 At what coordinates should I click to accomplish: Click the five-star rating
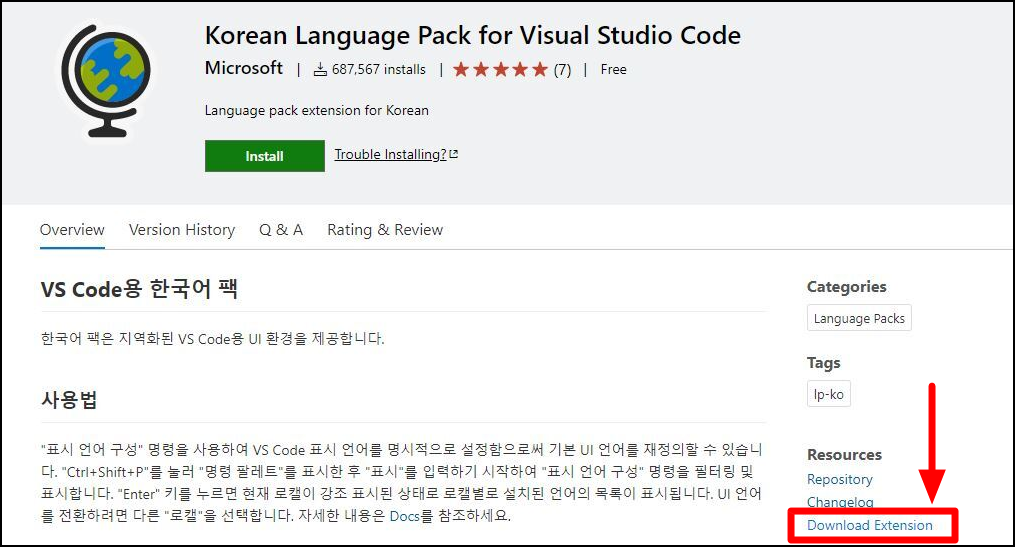click(500, 69)
